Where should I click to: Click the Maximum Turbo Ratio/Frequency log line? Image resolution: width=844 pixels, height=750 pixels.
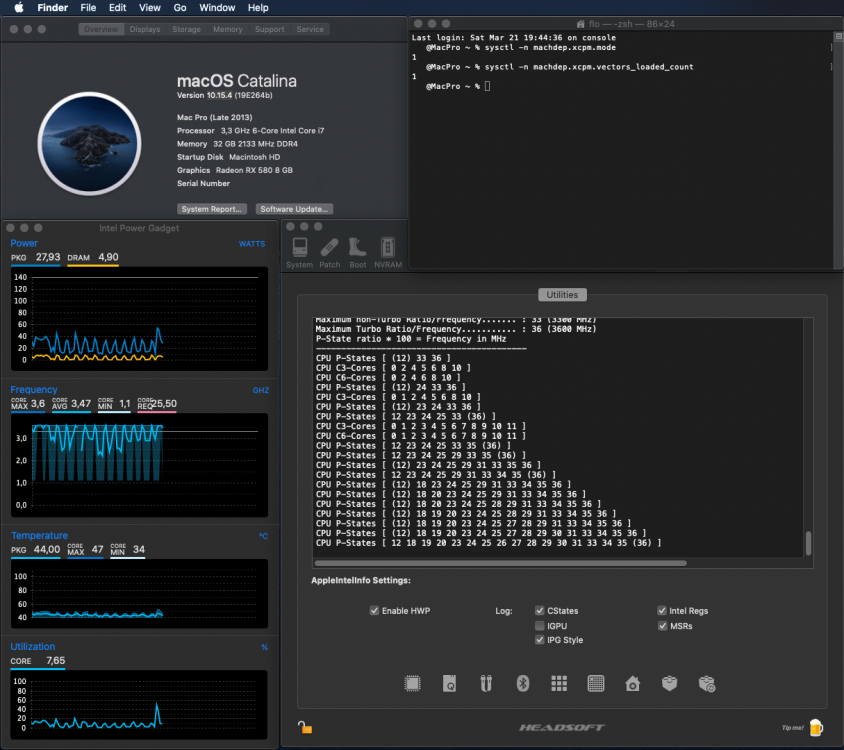(455, 329)
